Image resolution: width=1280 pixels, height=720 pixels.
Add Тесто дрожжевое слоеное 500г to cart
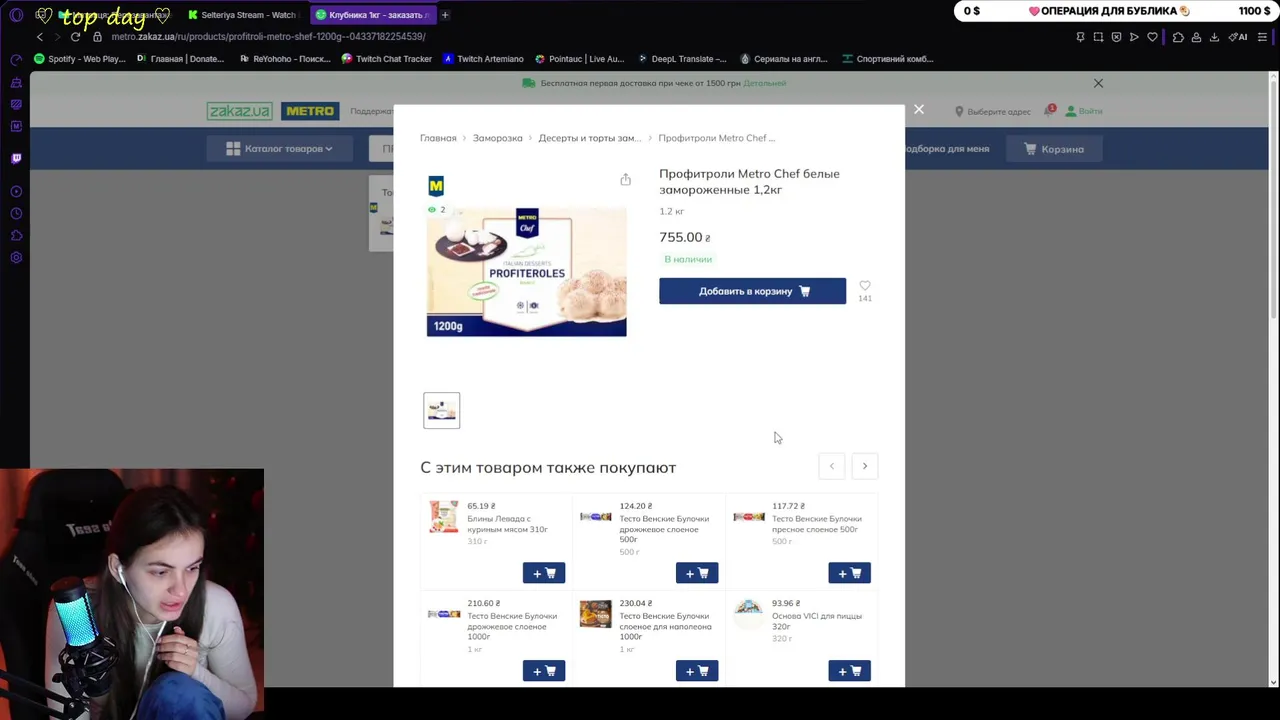(x=697, y=573)
